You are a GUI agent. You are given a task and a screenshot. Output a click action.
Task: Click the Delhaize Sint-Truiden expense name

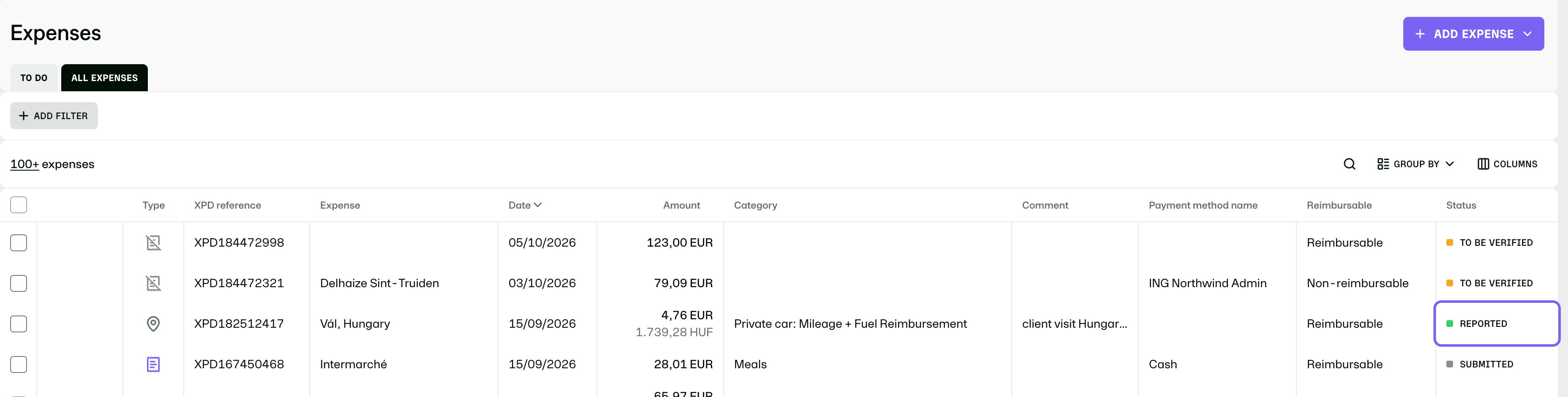click(379, 283)
